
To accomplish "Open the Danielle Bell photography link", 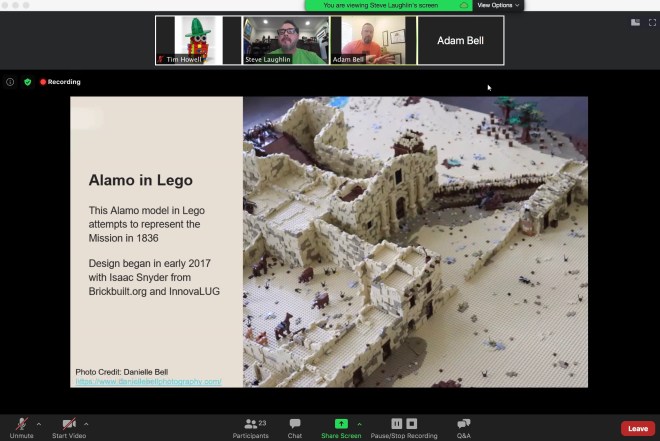I will (x=148, y=381).
